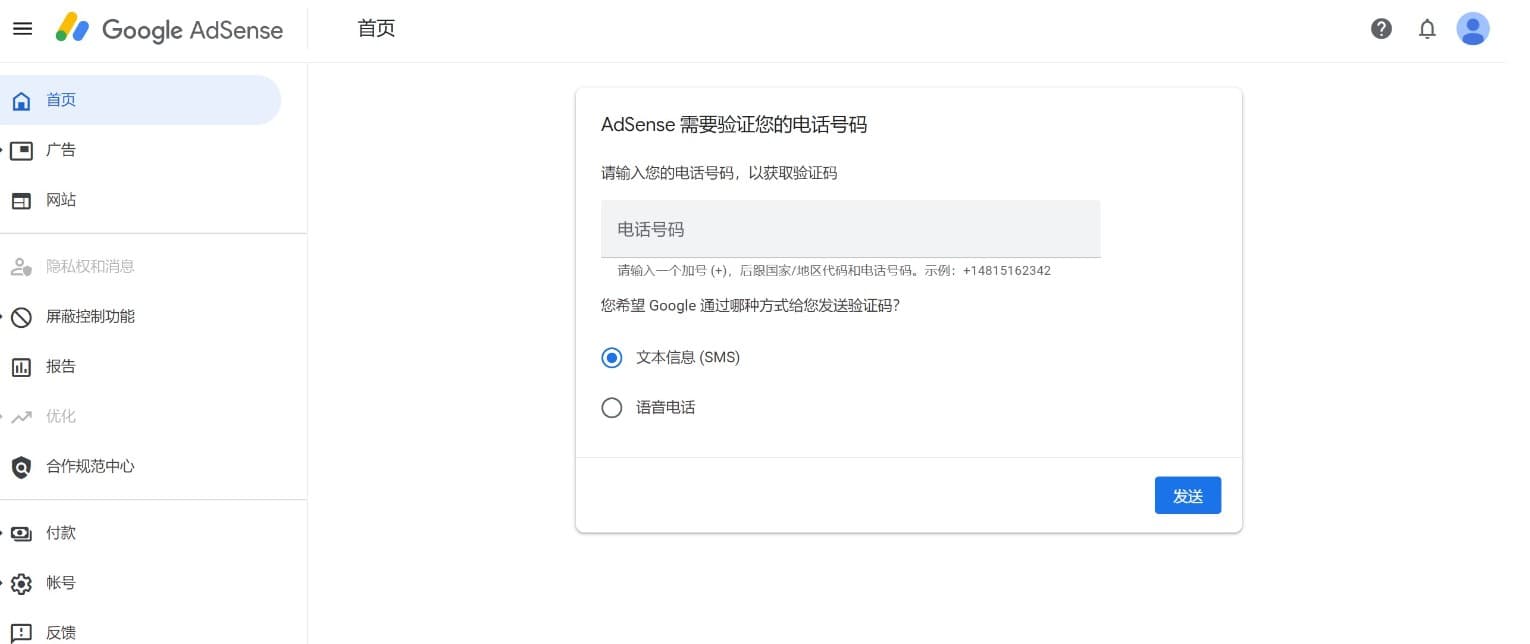
Task: Expand the 屏蔽控制功能 submenu arrow
Action: (x=3, y=316)
